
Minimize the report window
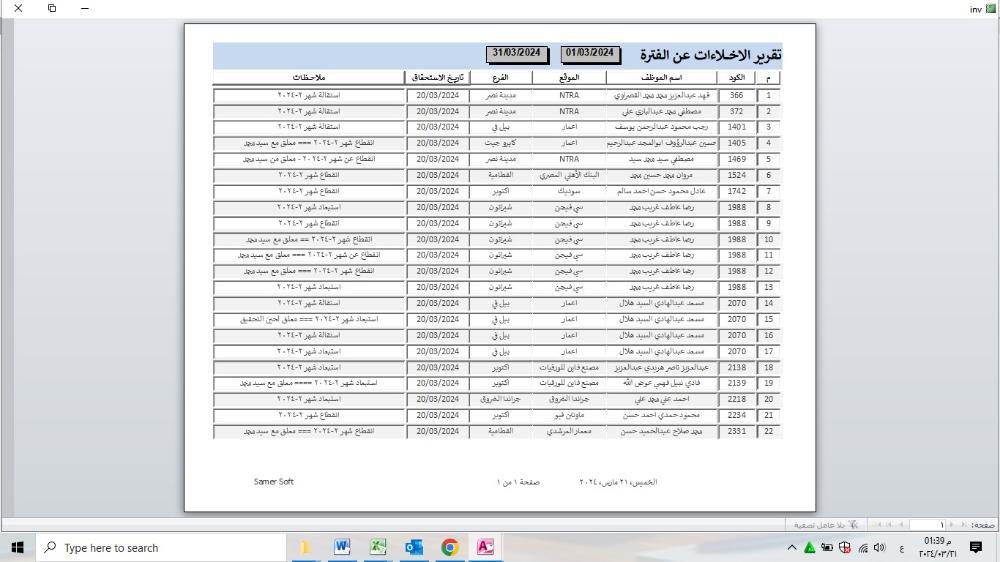pyautogui.click(x=85, y=8)
